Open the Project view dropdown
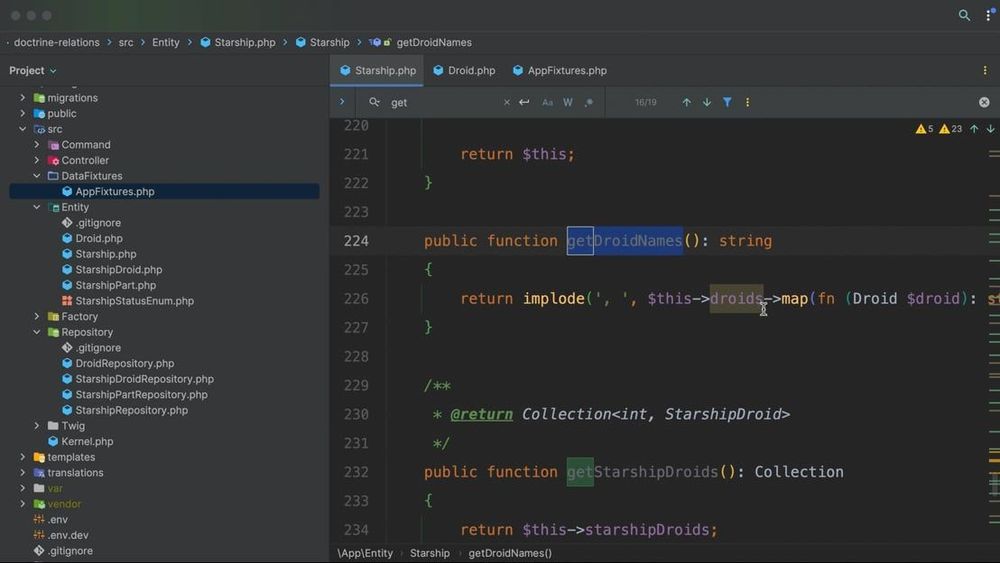 tap(33, 70)
